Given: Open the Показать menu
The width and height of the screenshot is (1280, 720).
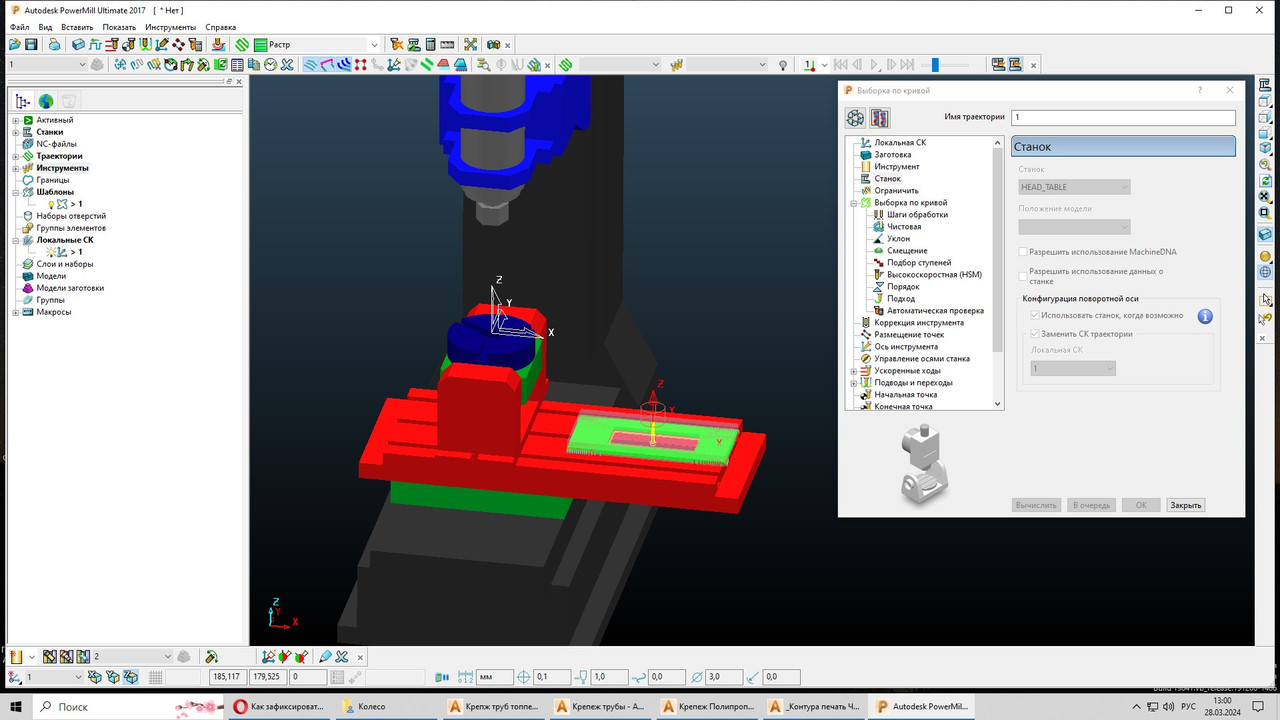Looking at the screenshot, I should coord(119,27).
